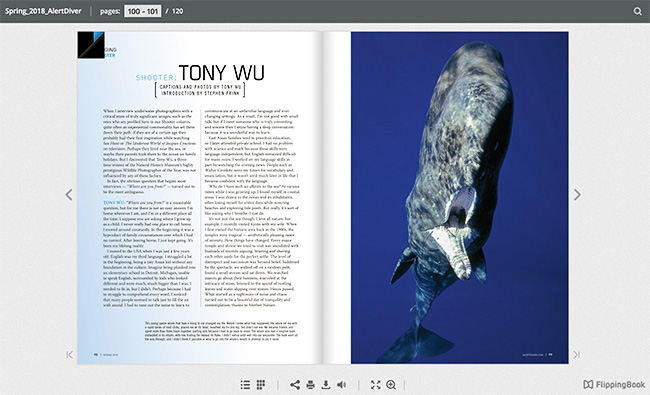Toggle fullscreen mode
This screenshot has width=650, height=395.
coord(376,385)
